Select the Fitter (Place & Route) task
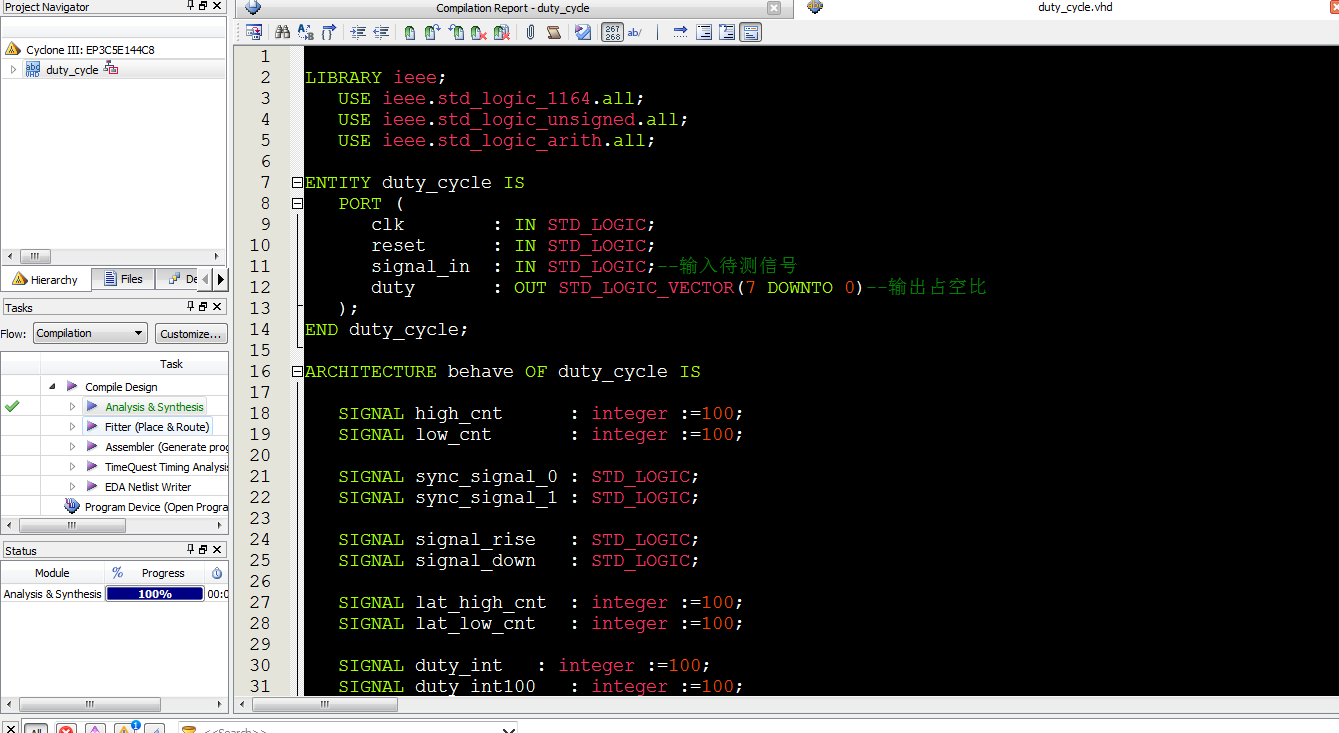This screenshot has width=1339, height=733. [x=157, y=427]
